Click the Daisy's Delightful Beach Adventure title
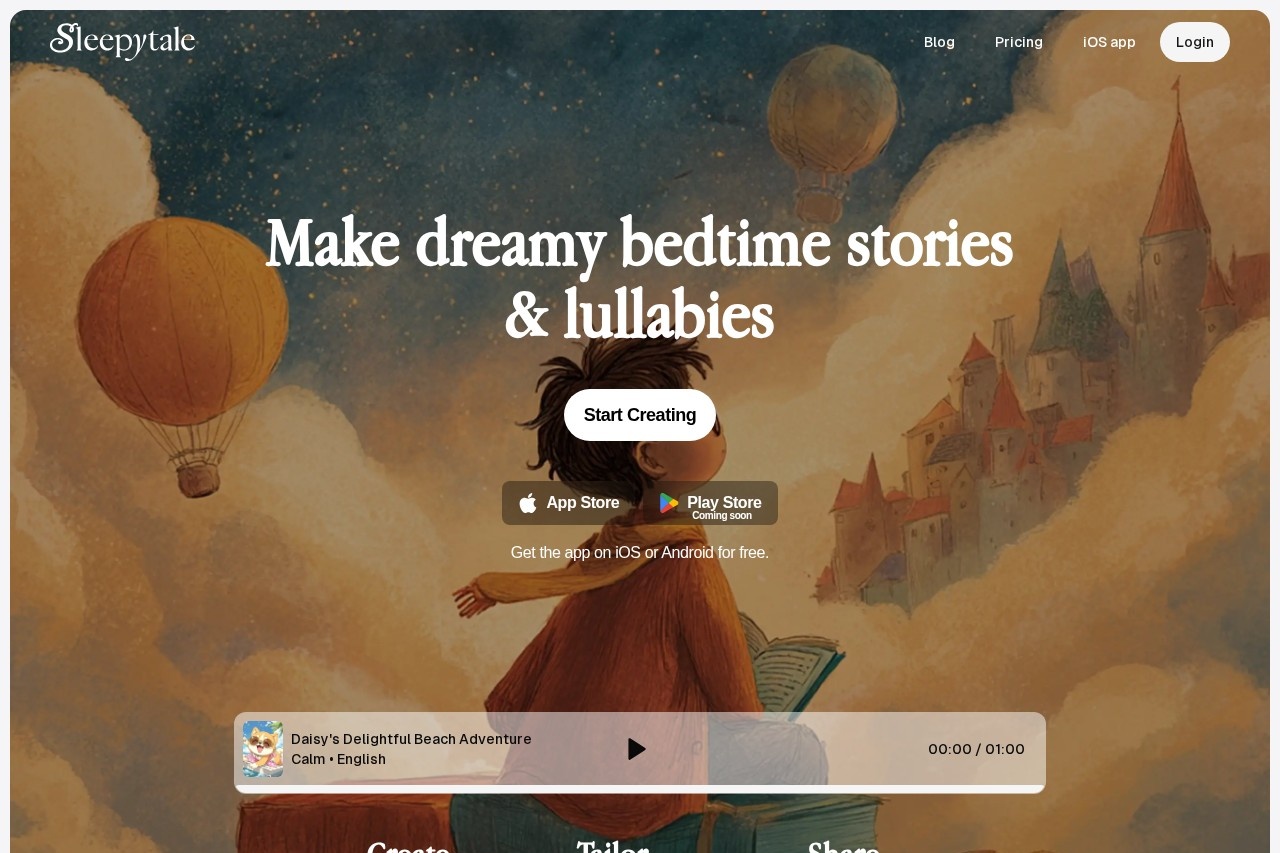1280x853 pixels. click(411, 739)
